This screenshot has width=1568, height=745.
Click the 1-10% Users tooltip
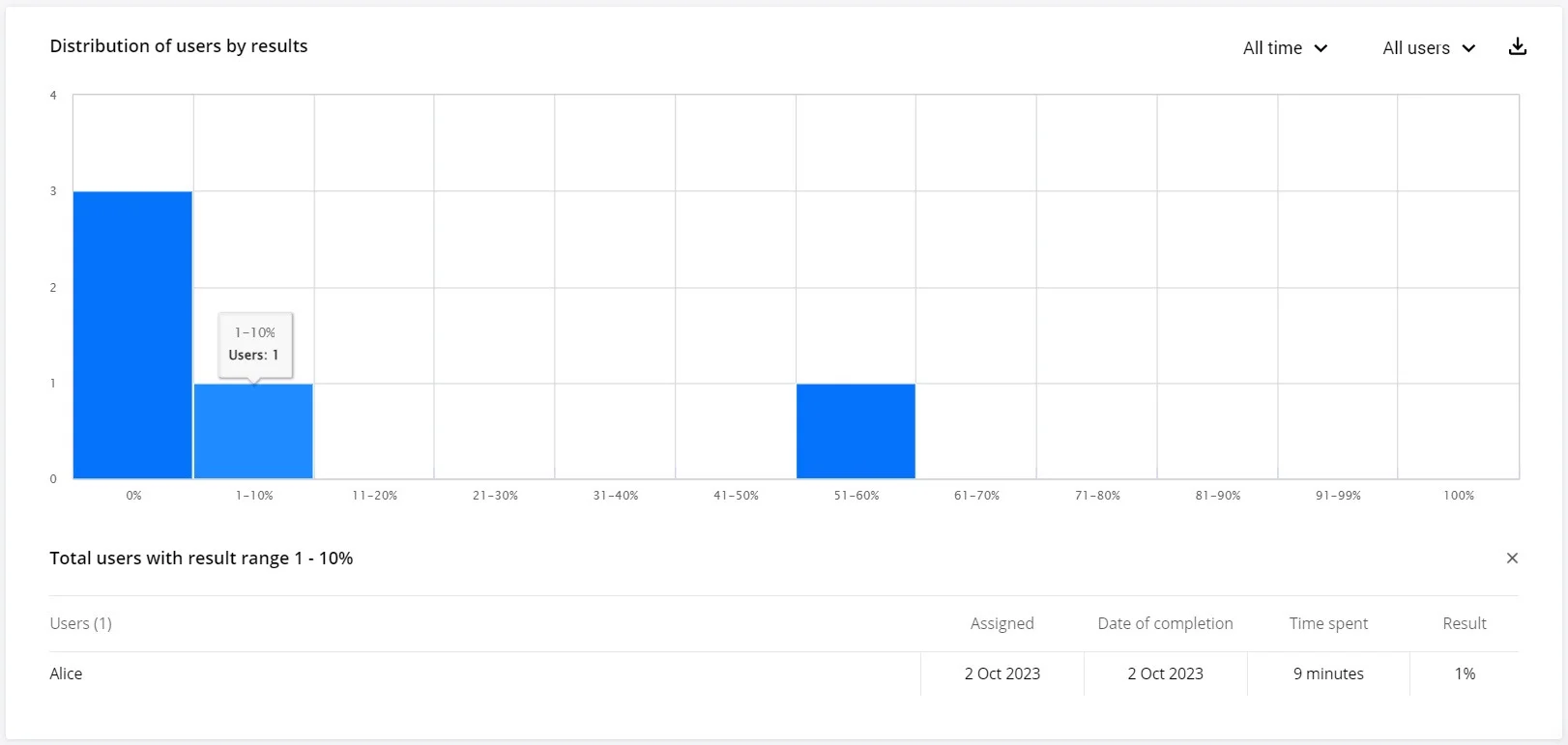coord(255,344)
